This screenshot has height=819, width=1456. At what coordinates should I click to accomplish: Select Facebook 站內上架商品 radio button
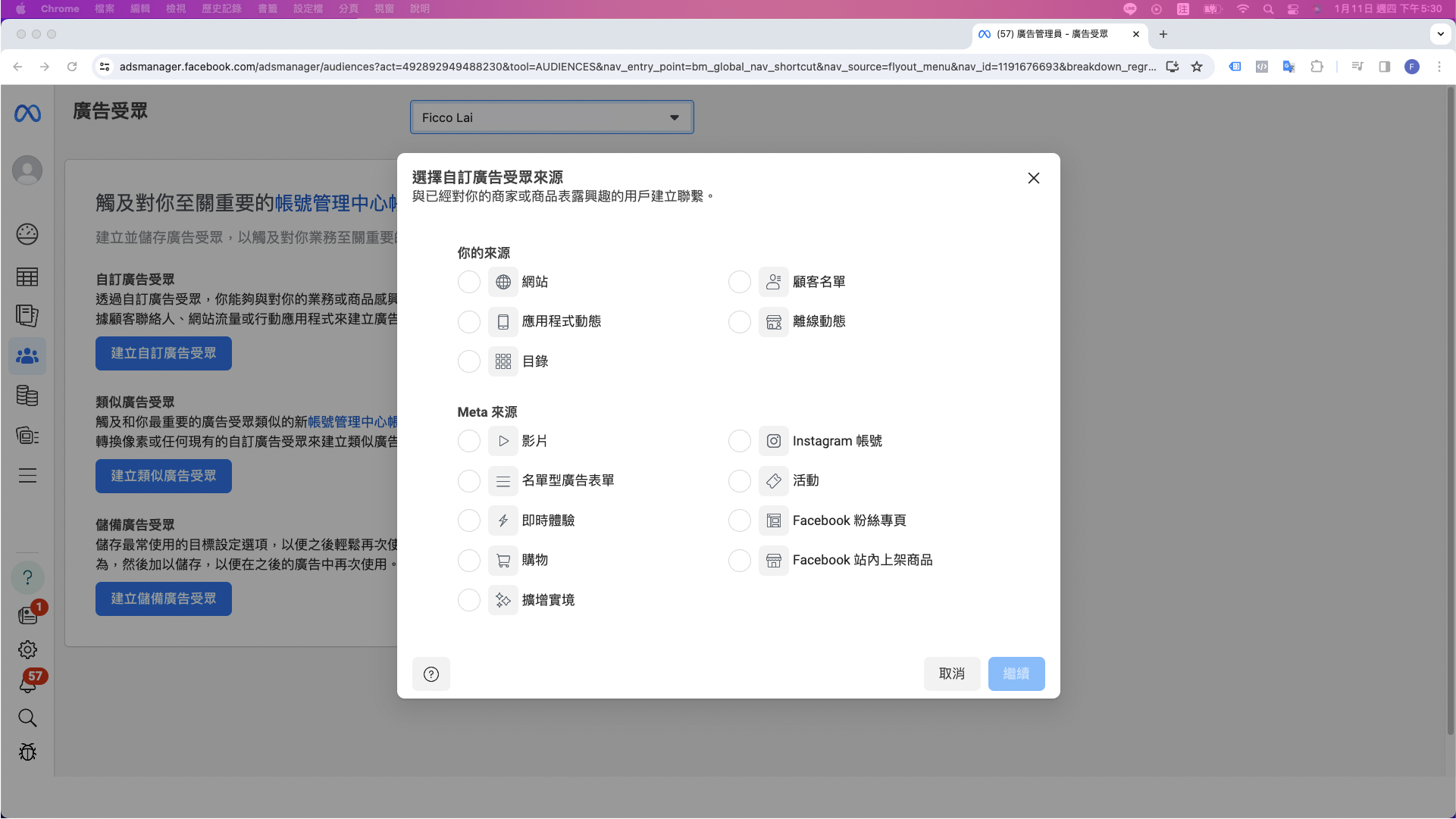pos(740,561)
